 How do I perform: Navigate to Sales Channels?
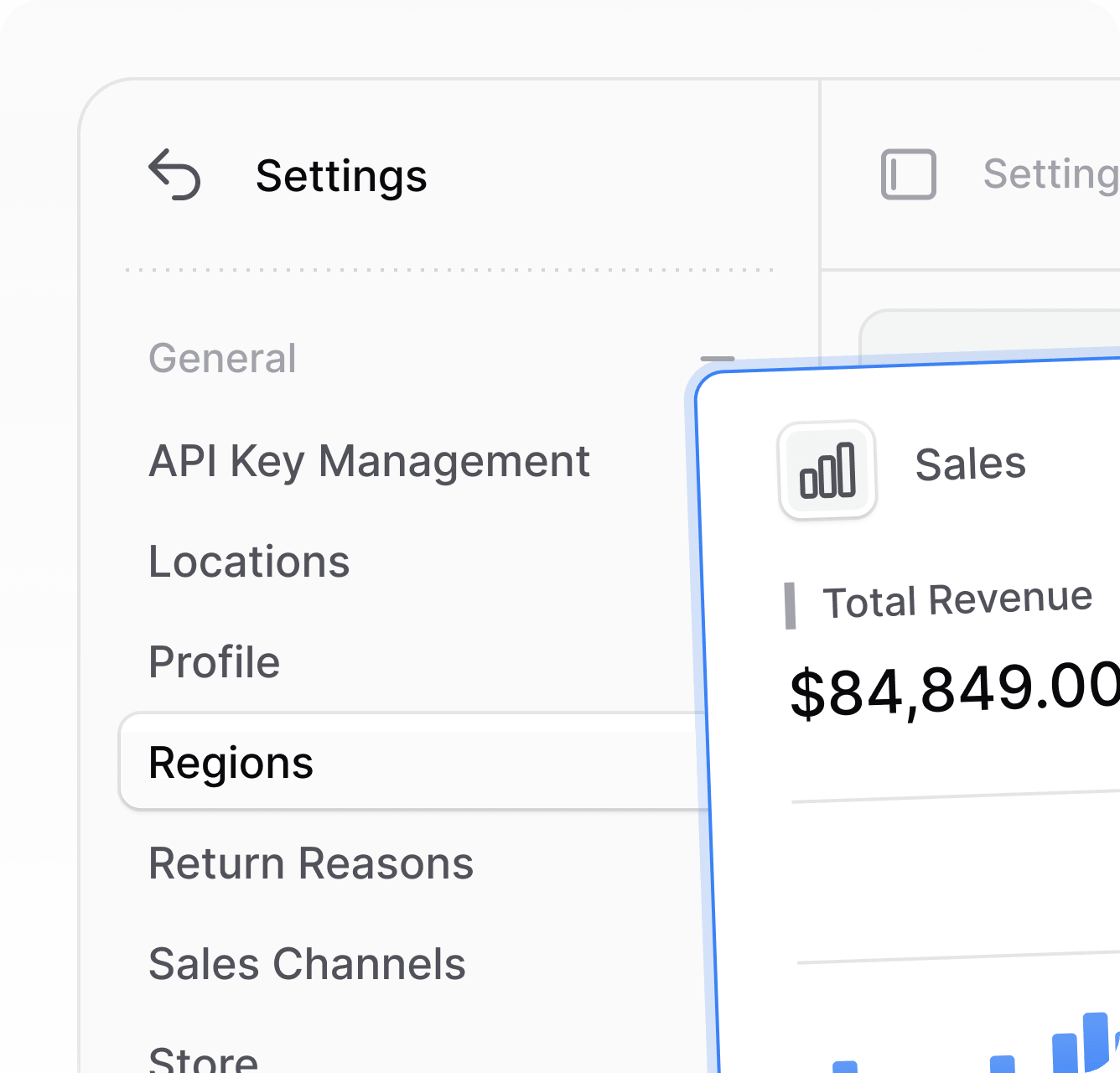[307, 964]
